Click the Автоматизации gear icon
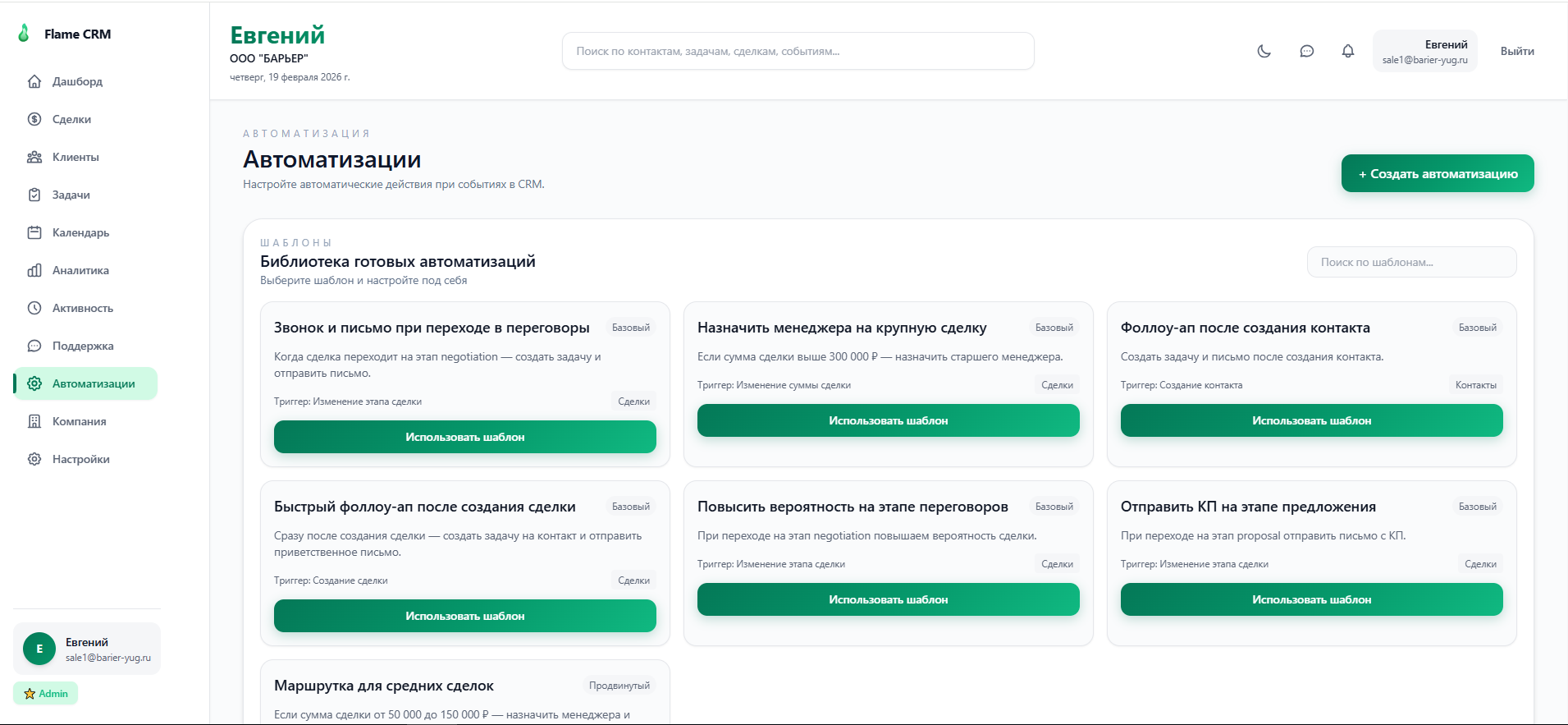Screen dimensions: 1568x725 [34, 383]
